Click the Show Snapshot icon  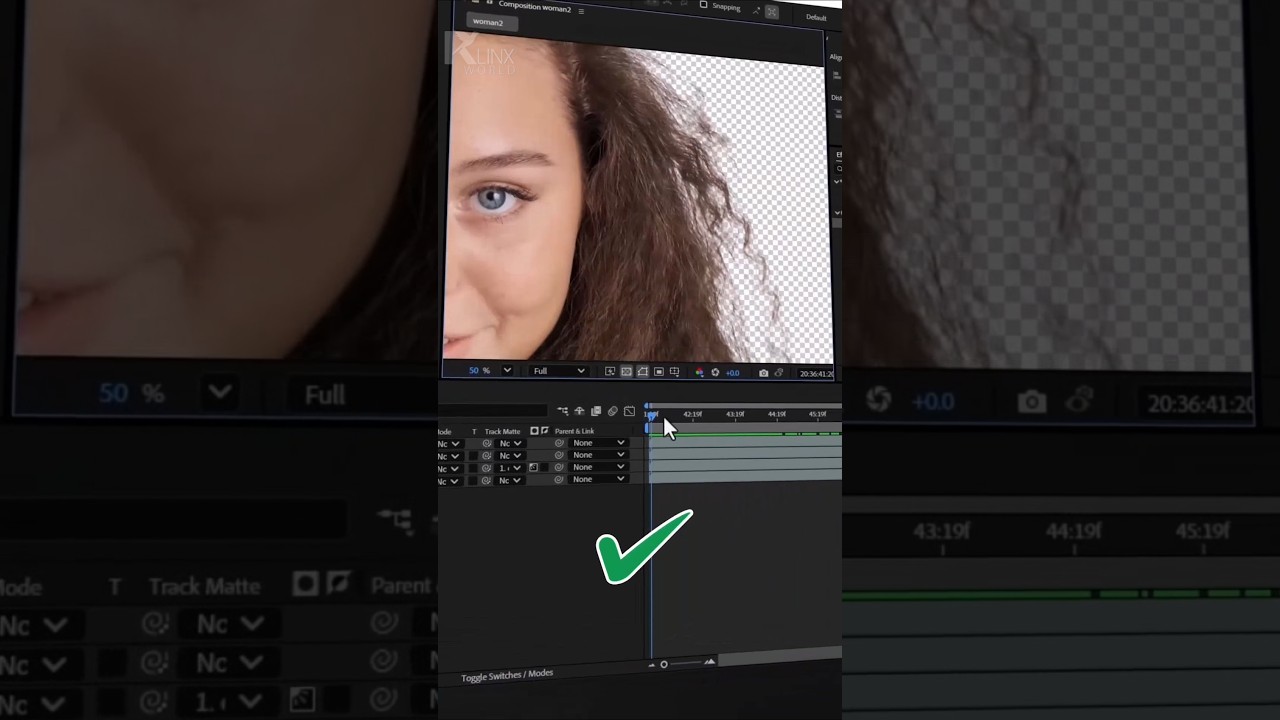tap(779, 373)
